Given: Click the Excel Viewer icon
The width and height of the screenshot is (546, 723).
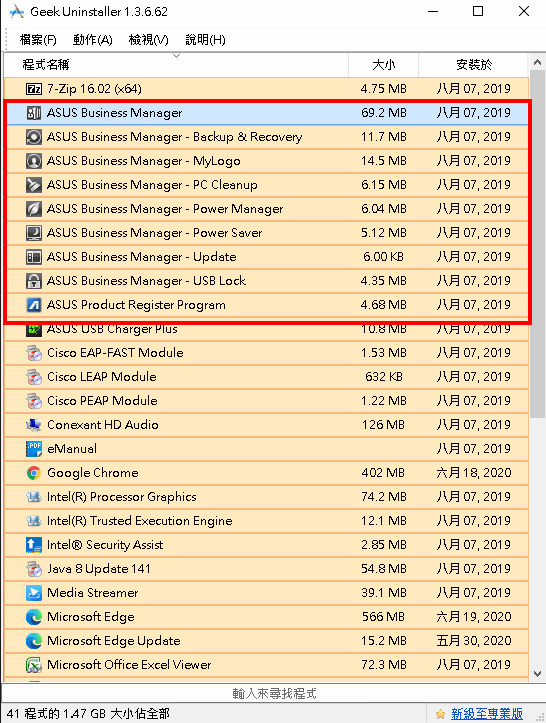Looking at the screenshot, I should coord(34,664).
